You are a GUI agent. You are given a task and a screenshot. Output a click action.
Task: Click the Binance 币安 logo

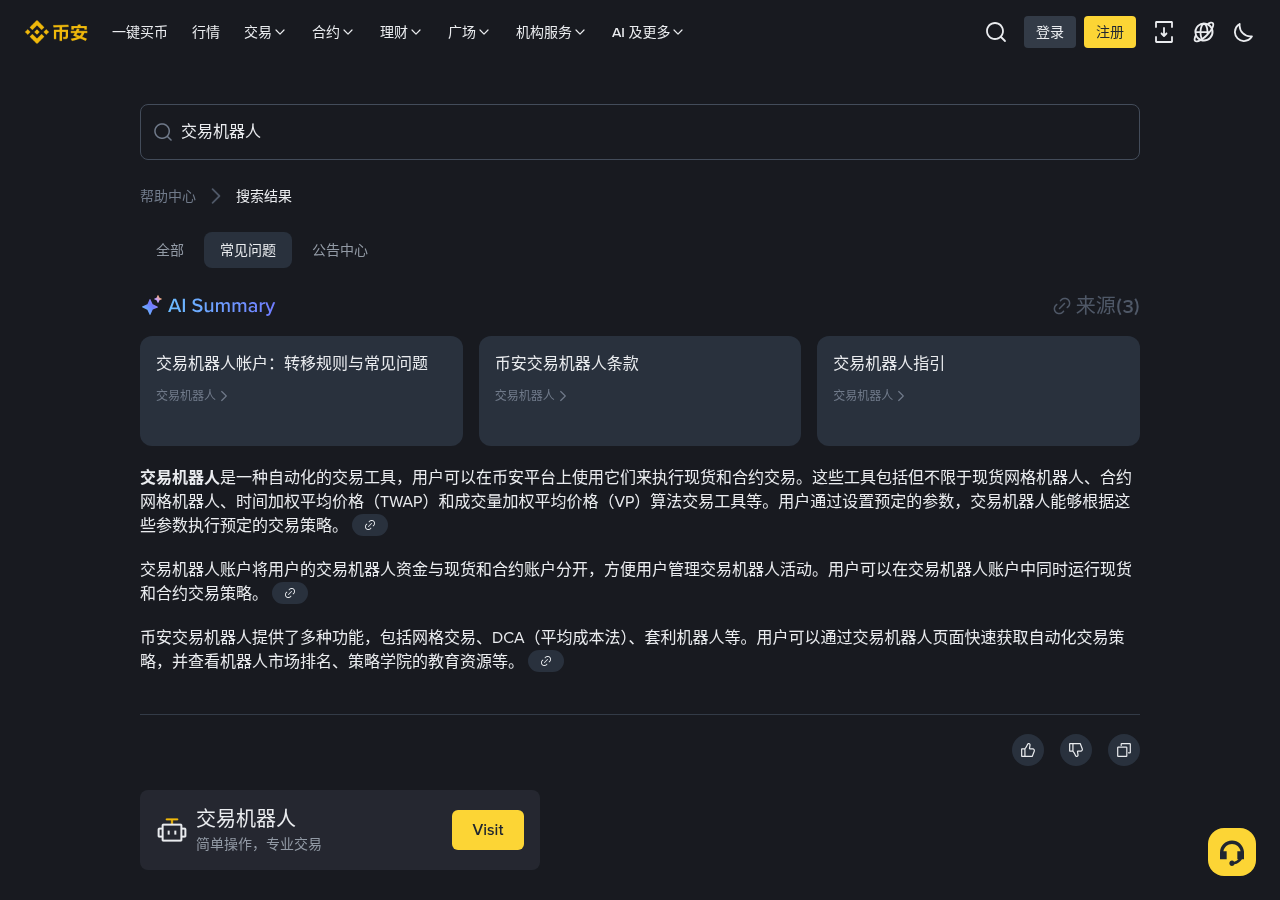point(56,32)
